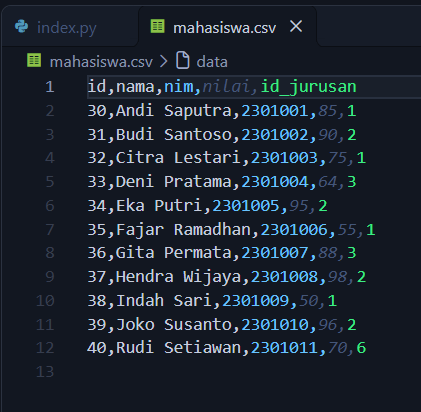Click the nilai value 50
The width and height of the screenshot is (421, 412).
click(x=309, y=301)
